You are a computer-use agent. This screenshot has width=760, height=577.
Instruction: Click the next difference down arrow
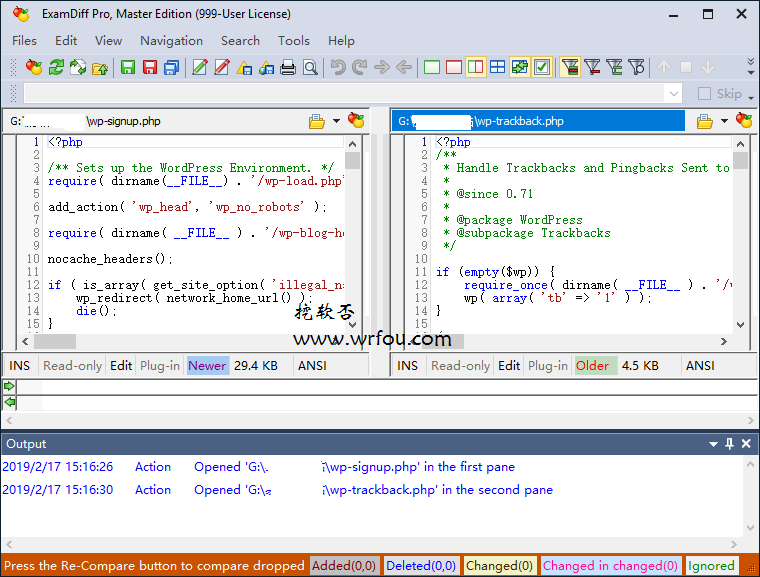click(708, 67)
